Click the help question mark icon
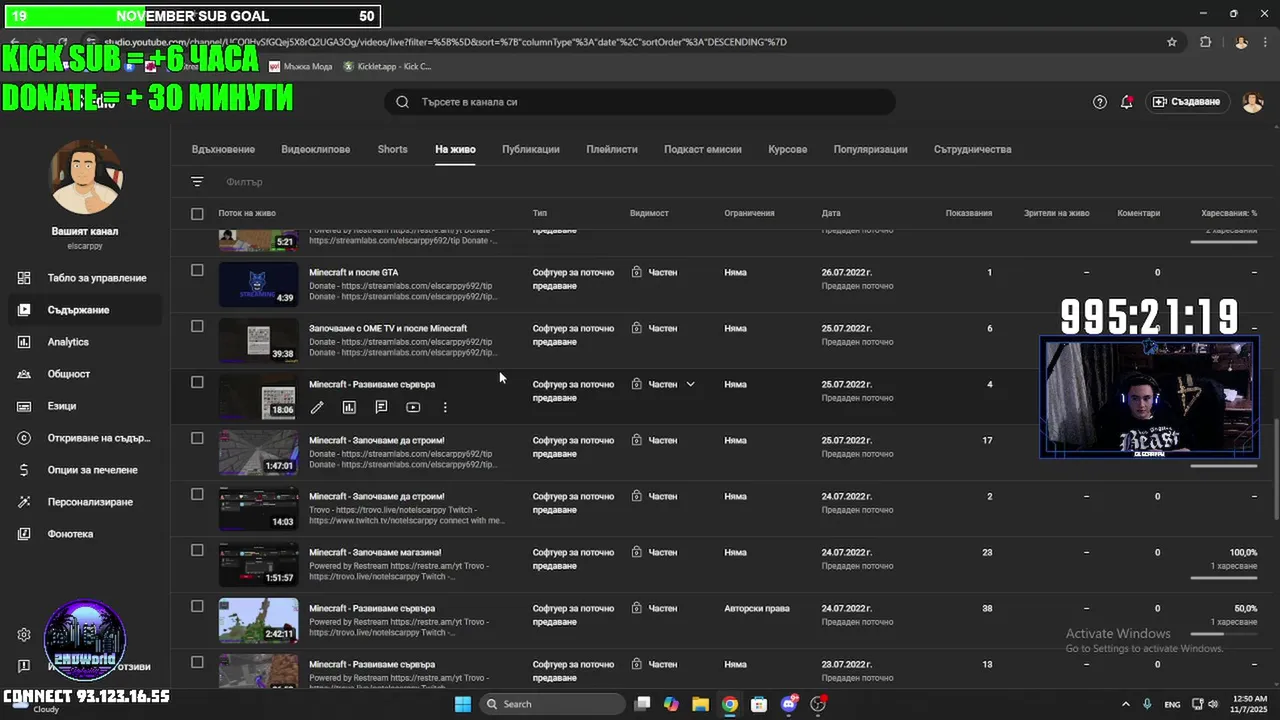Screen dimensions: 1280x720 pos(1100,102)
